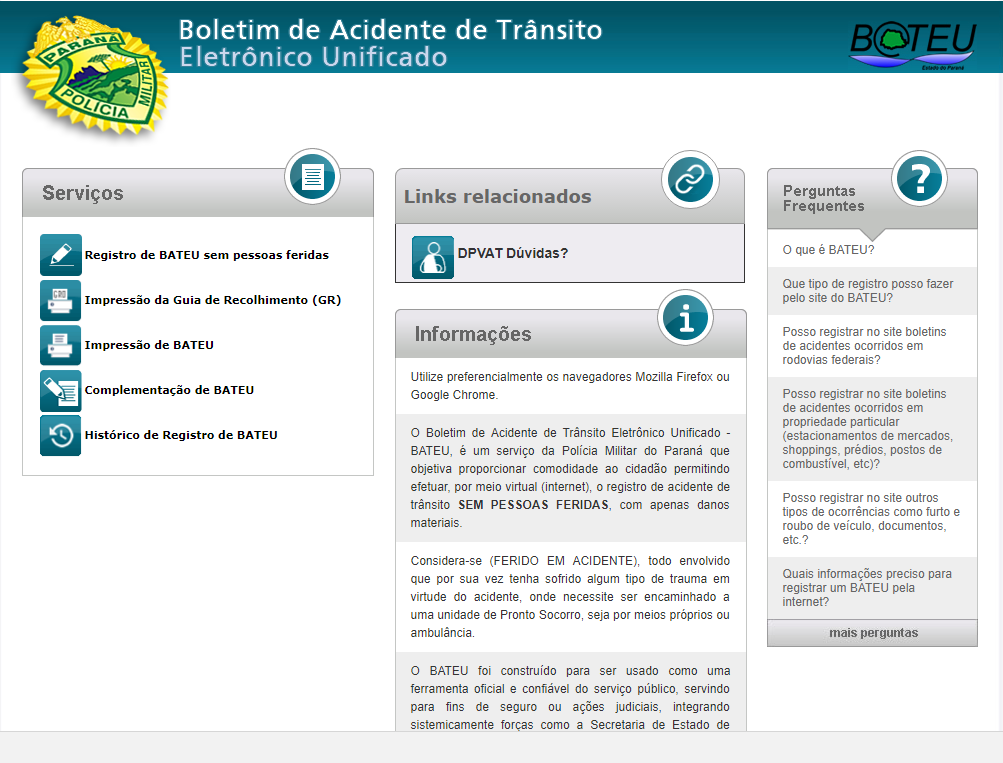1003x763 pixels.
Task: Expand question about registro pelo site
Action: (867, 291)
